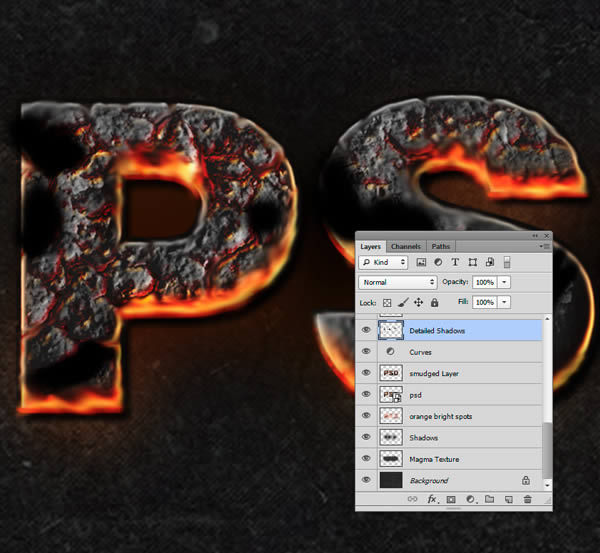Click the Shadows layer thumbnail
The height and width of the screenshot is (553, 600).
pos(391,437)
